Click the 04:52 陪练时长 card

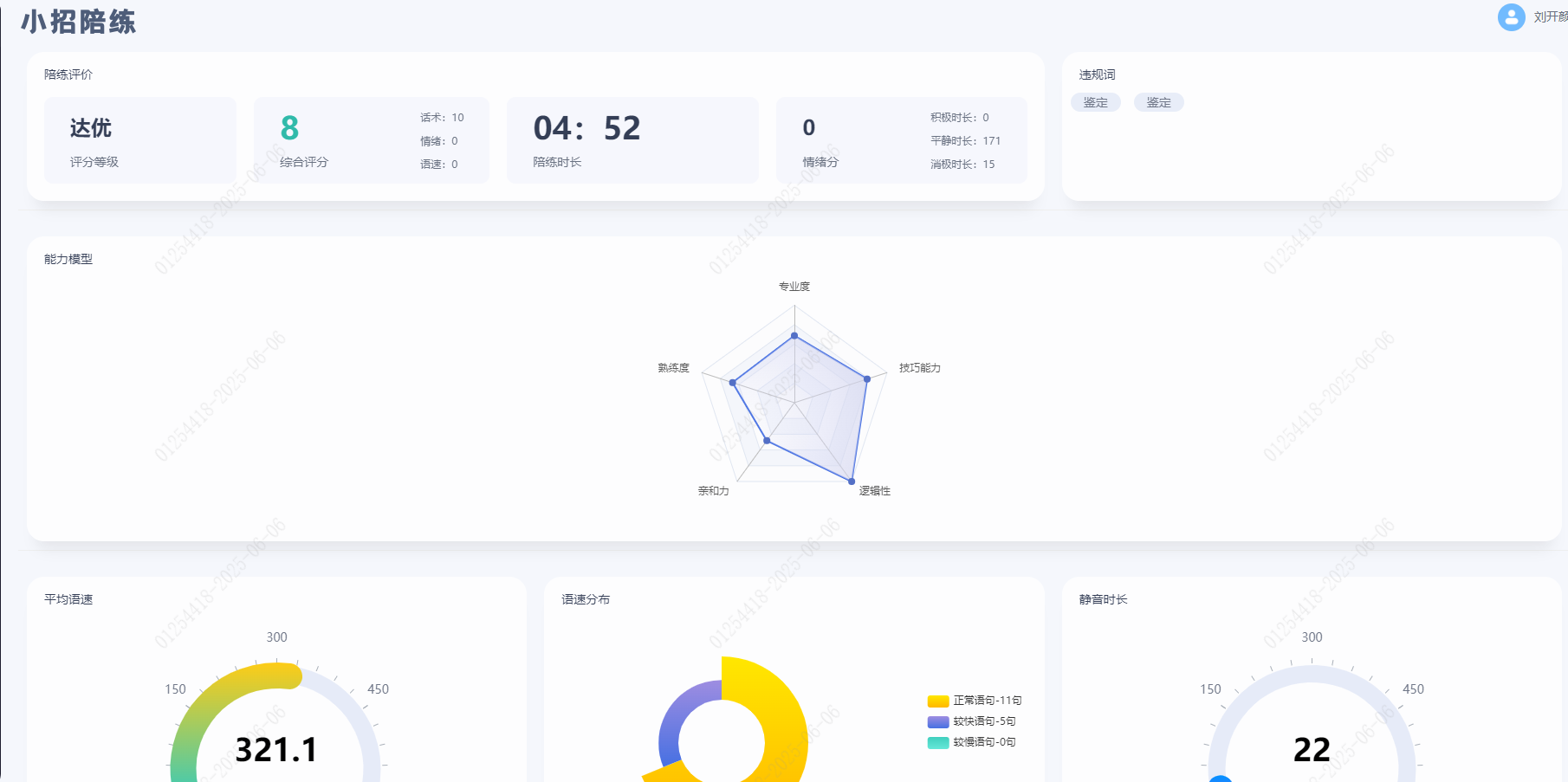pyautogui.click(x=632, y=140)
